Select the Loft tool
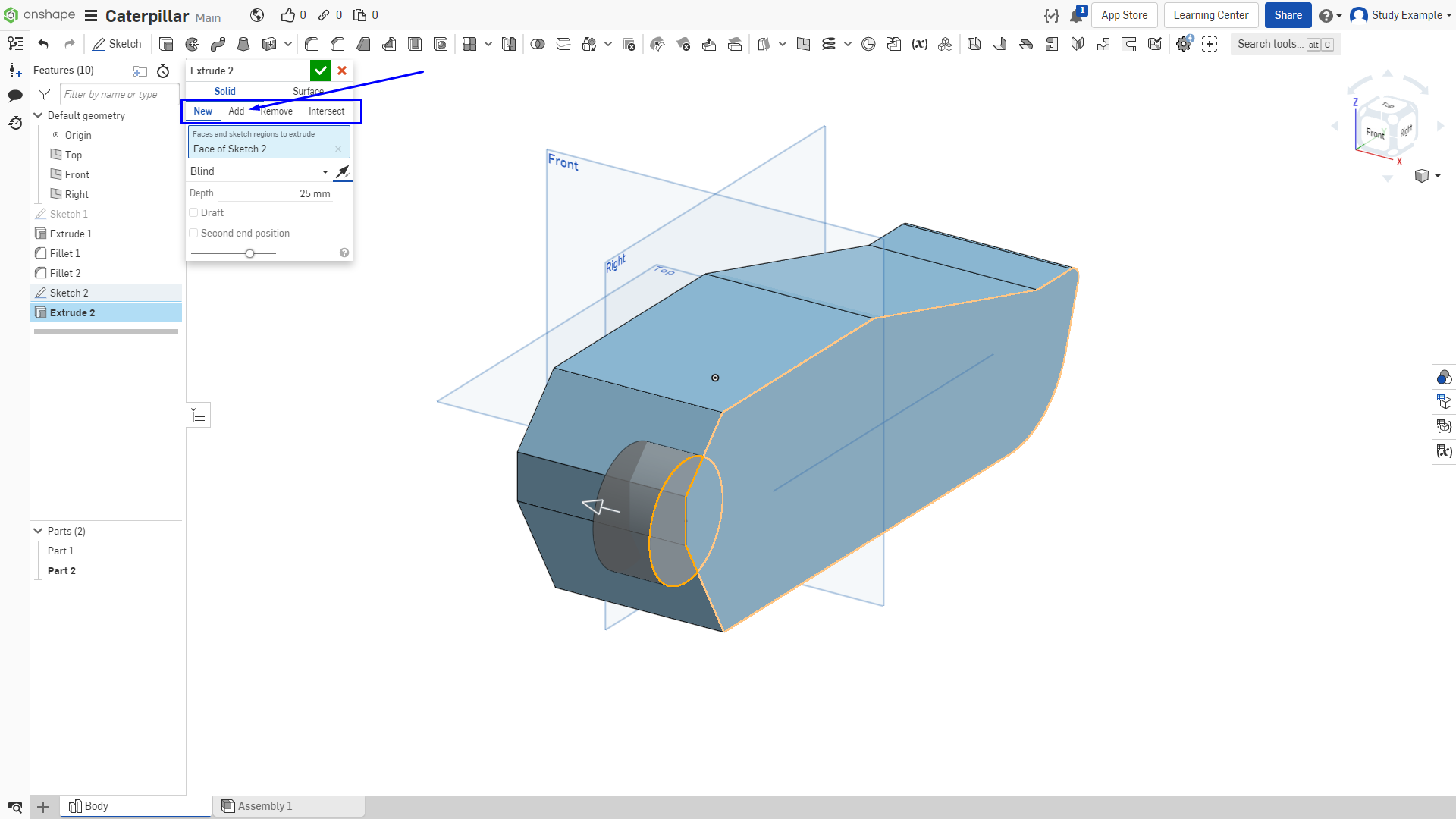 pyautogui.click(x=243, y=44)
